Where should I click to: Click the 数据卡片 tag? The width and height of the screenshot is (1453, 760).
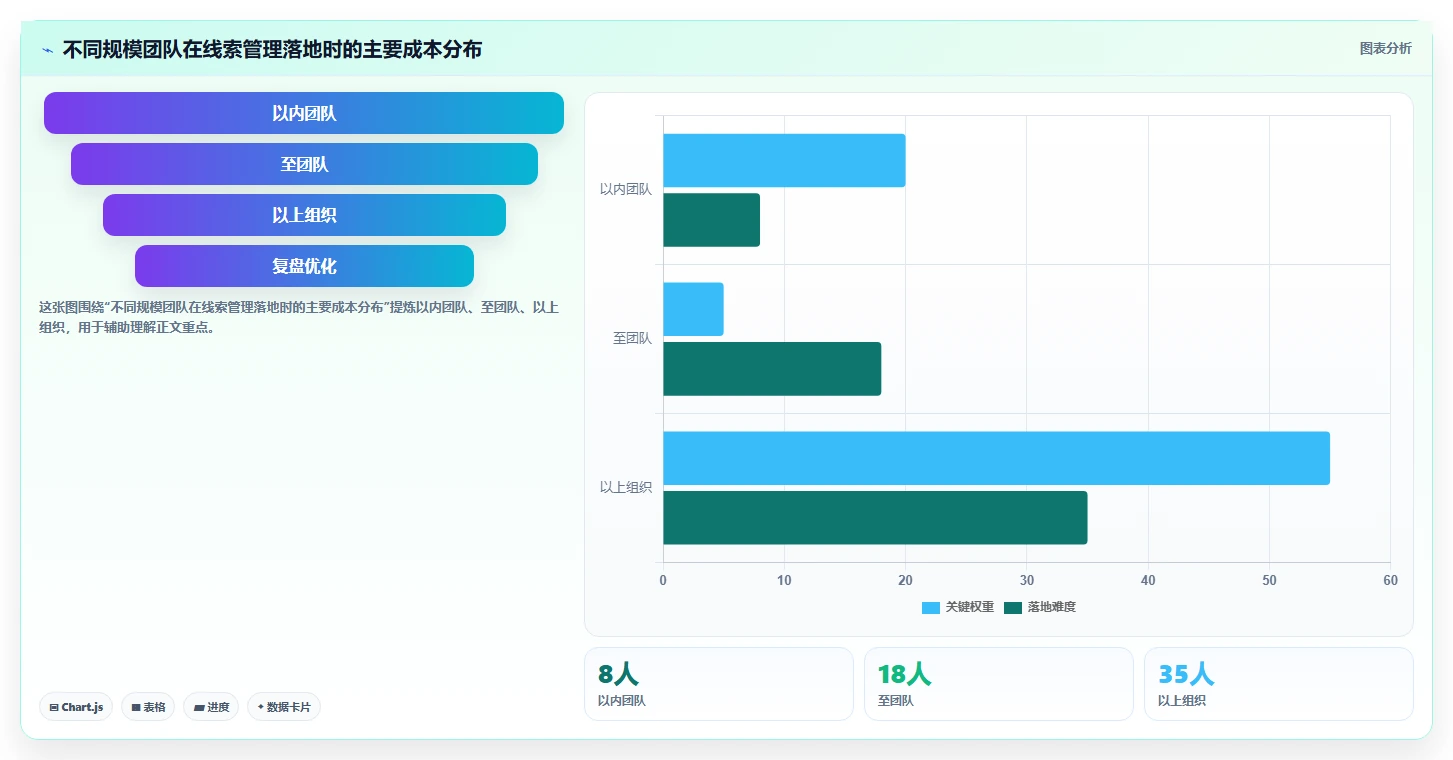point(284,707)
